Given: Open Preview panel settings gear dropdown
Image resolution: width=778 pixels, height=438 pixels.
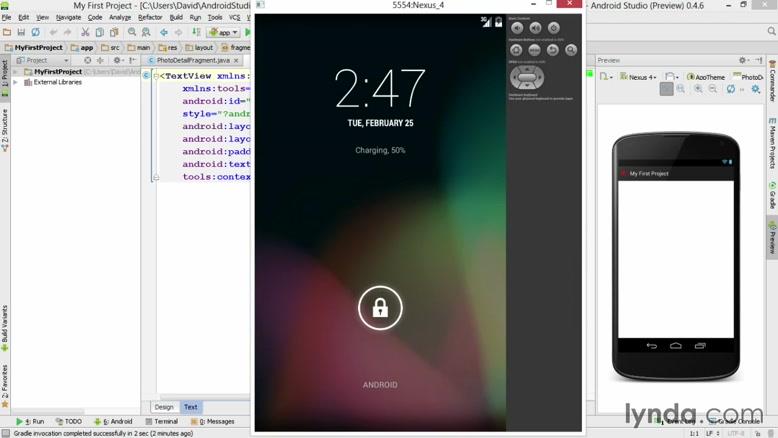Looking at the screenshot, I should click(x=743, y=60).
